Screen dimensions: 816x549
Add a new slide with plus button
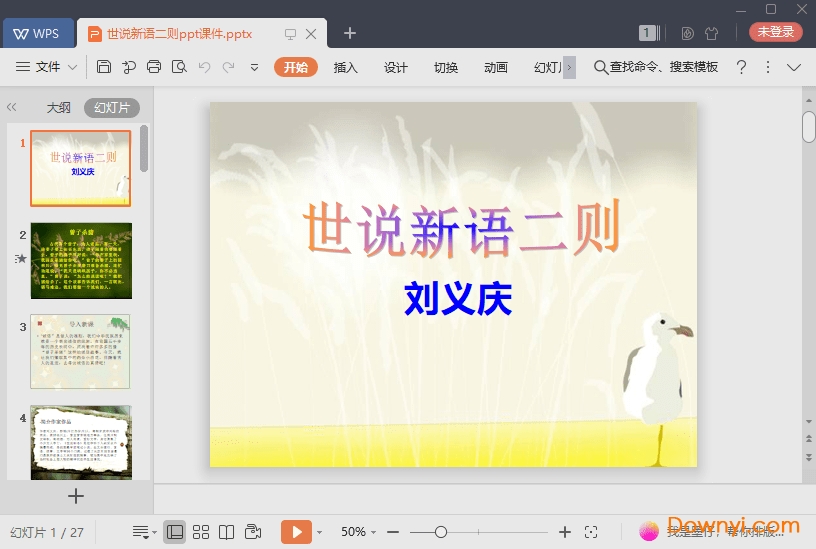[76, 496]
